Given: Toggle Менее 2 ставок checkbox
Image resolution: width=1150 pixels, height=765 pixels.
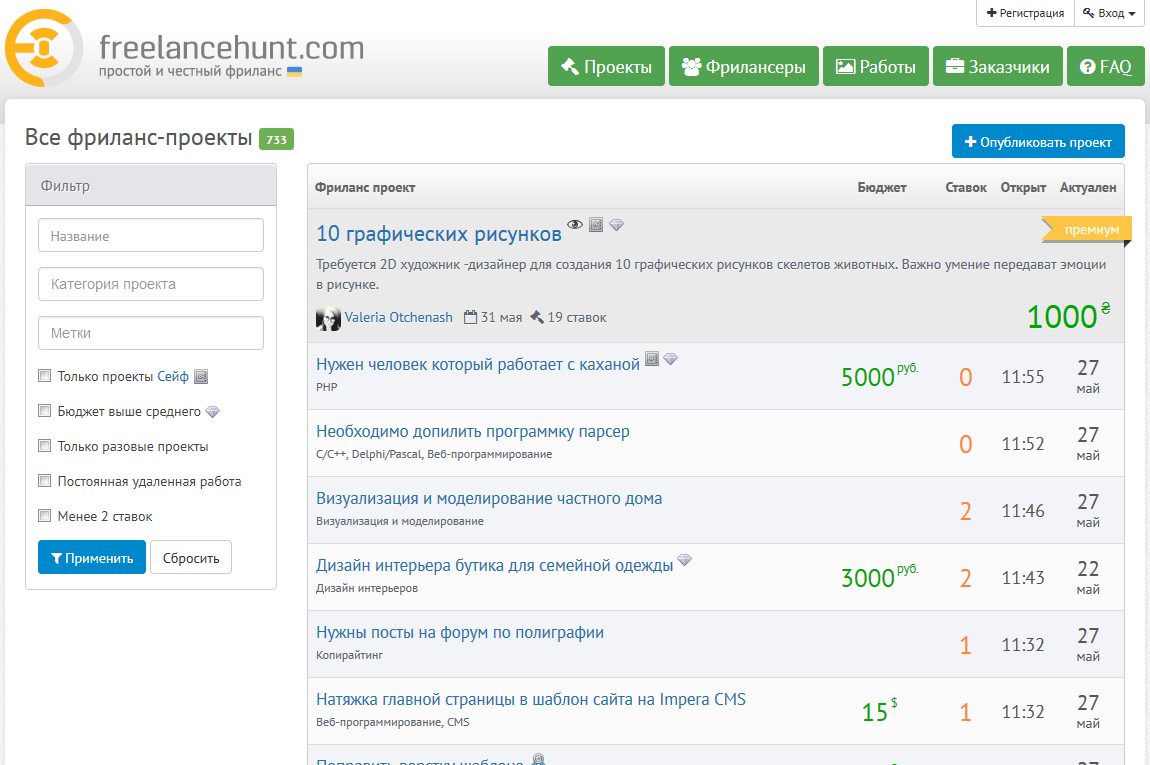Looking at the screenshot, I should (x=44, y=516).
